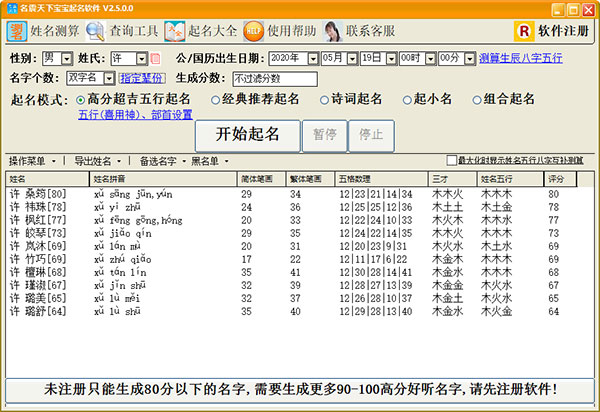Screen dimensions: 600x412
Task: Click the 评分 score column header
Action: pyautogui.click(x=555, y=179)
